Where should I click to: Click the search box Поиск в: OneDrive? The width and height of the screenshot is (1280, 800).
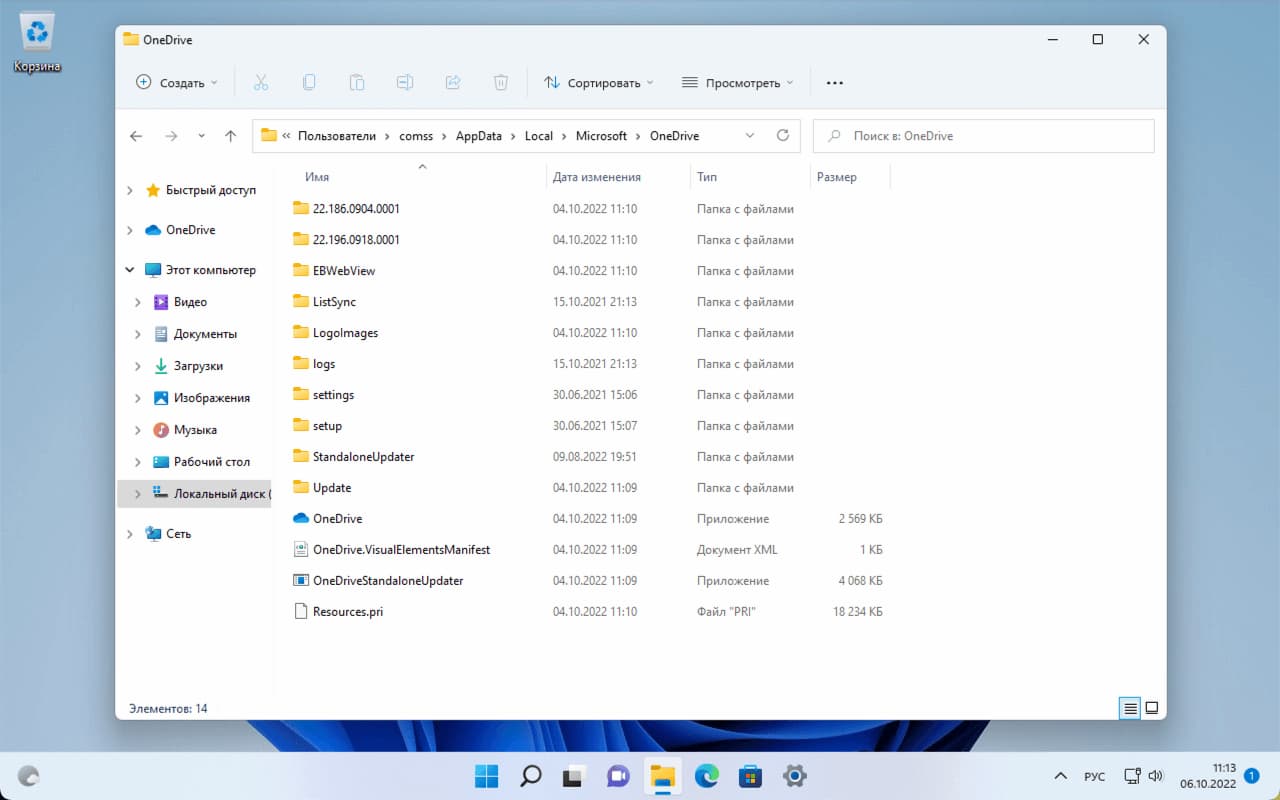(984, 136)
